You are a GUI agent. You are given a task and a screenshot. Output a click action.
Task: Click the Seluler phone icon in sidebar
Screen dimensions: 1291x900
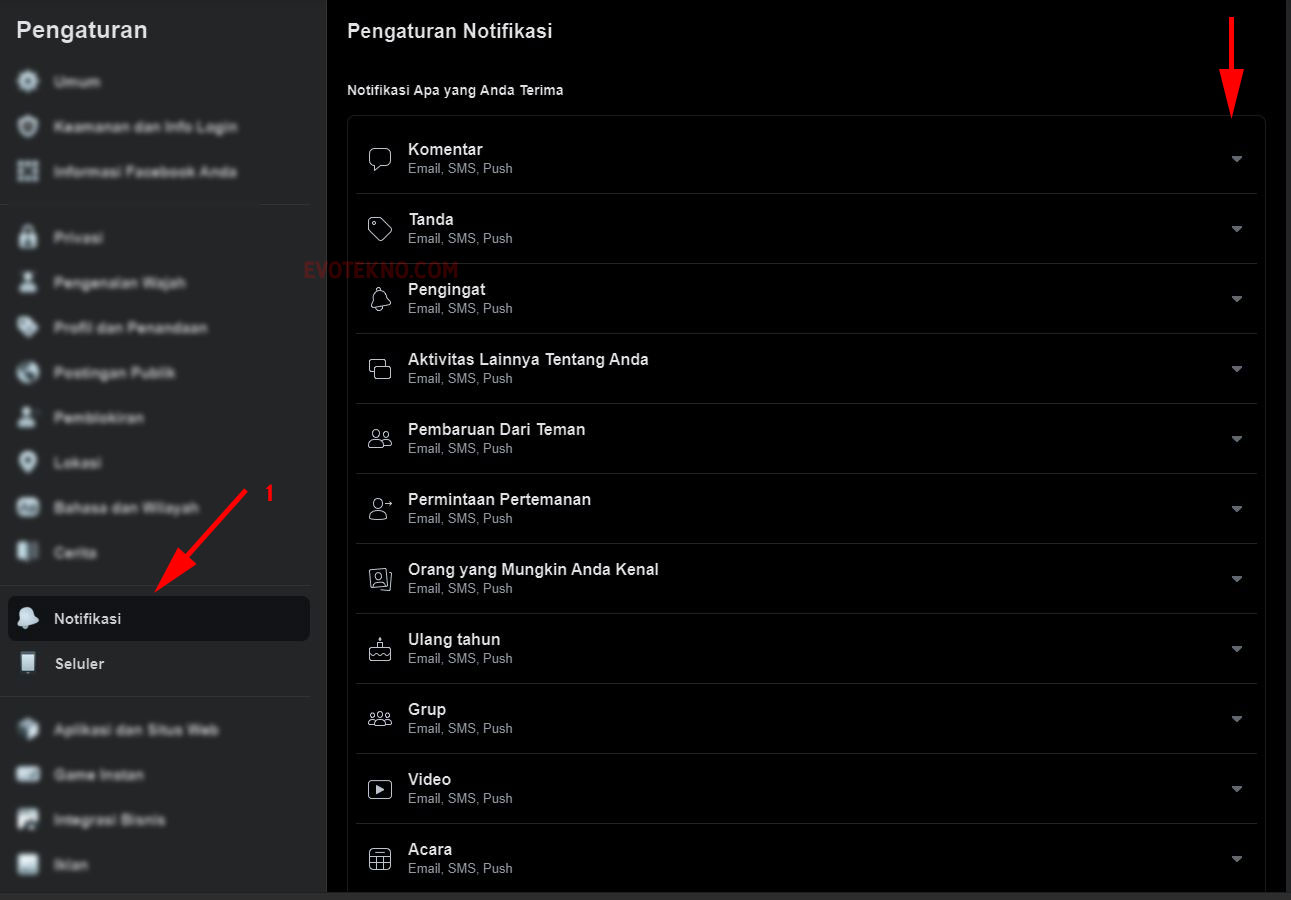coord(28,664)
